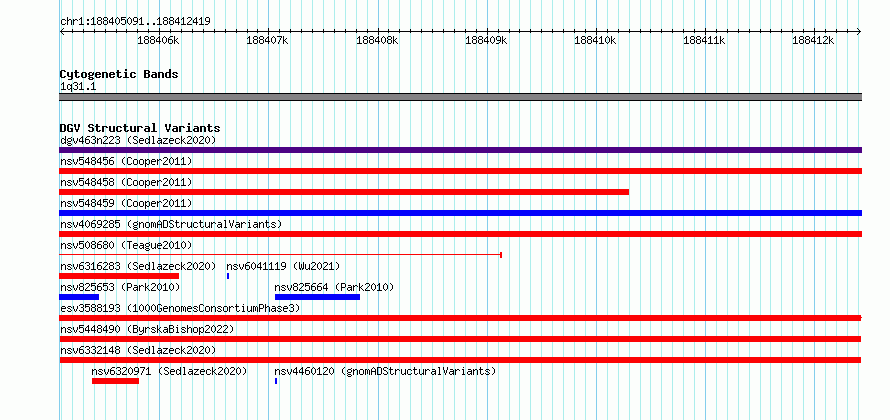Select the nsv6316283 (Sedlazeck2020) label

138,266
